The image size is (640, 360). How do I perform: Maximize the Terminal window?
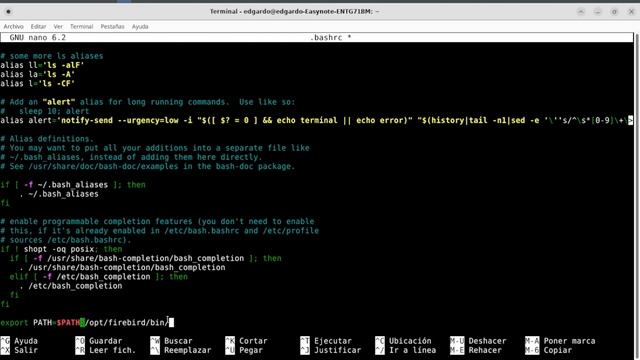[614, 11]
